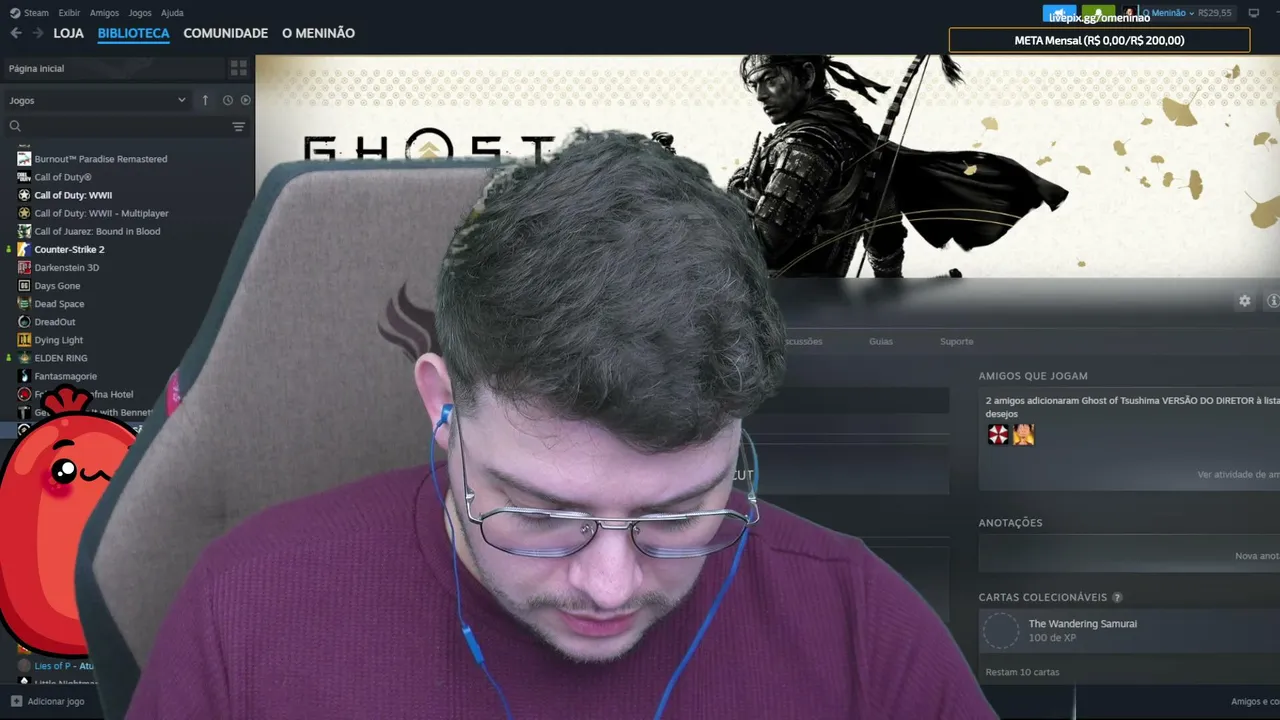The height and width of the screenshot is (720, 1280).
Task: Open help for Cartas Colecionáveis question mark
Action: tap(1117, 597)
